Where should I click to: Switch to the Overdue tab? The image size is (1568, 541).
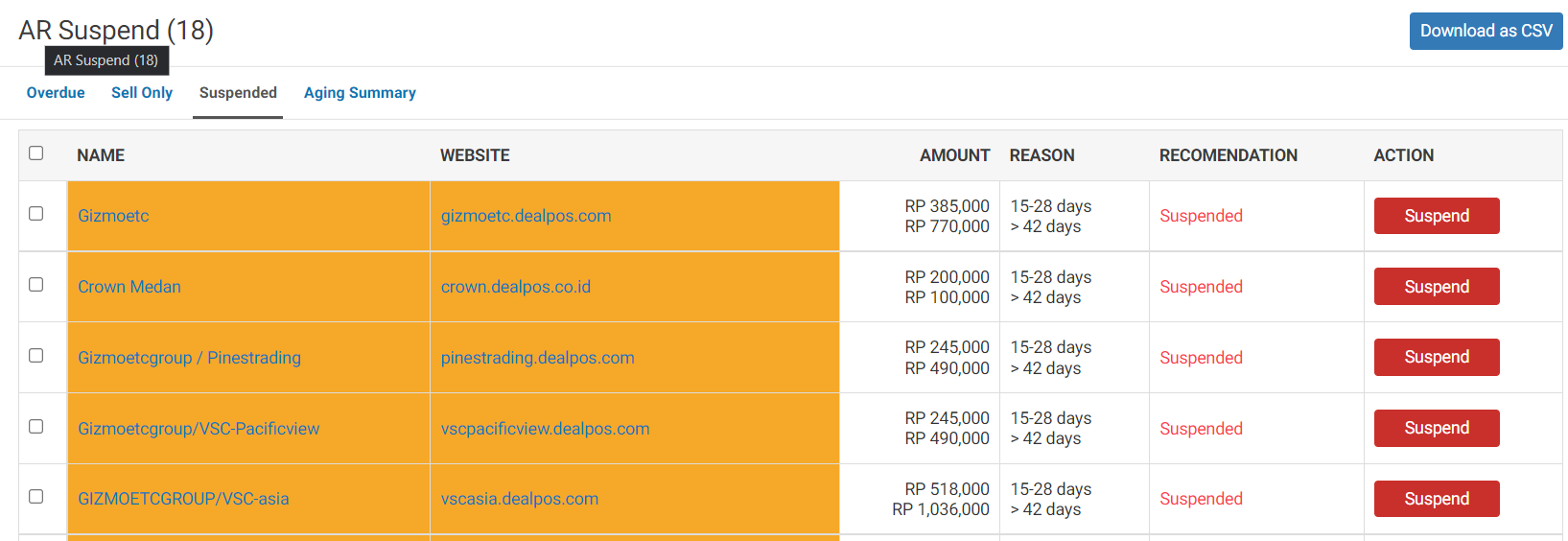tap(56, 93)
